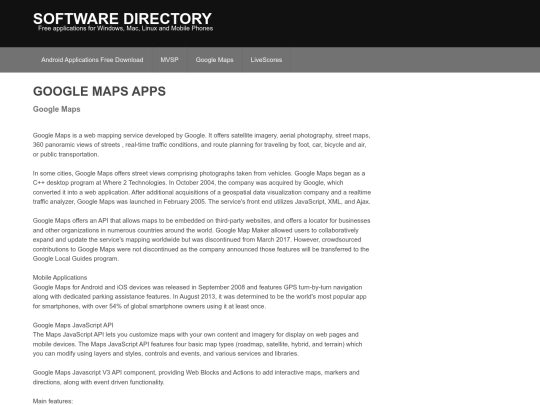The image size is (540, 405).
Task: Select Google Maps in navigation bar
Action: (214, 60)
